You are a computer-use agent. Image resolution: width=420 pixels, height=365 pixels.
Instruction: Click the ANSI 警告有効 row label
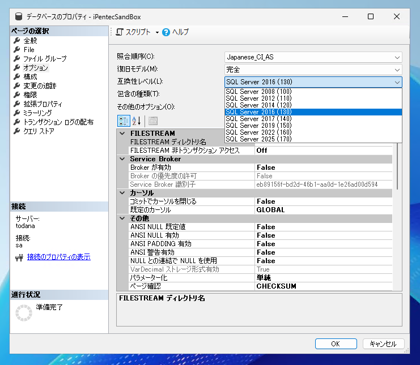[152, 252]
